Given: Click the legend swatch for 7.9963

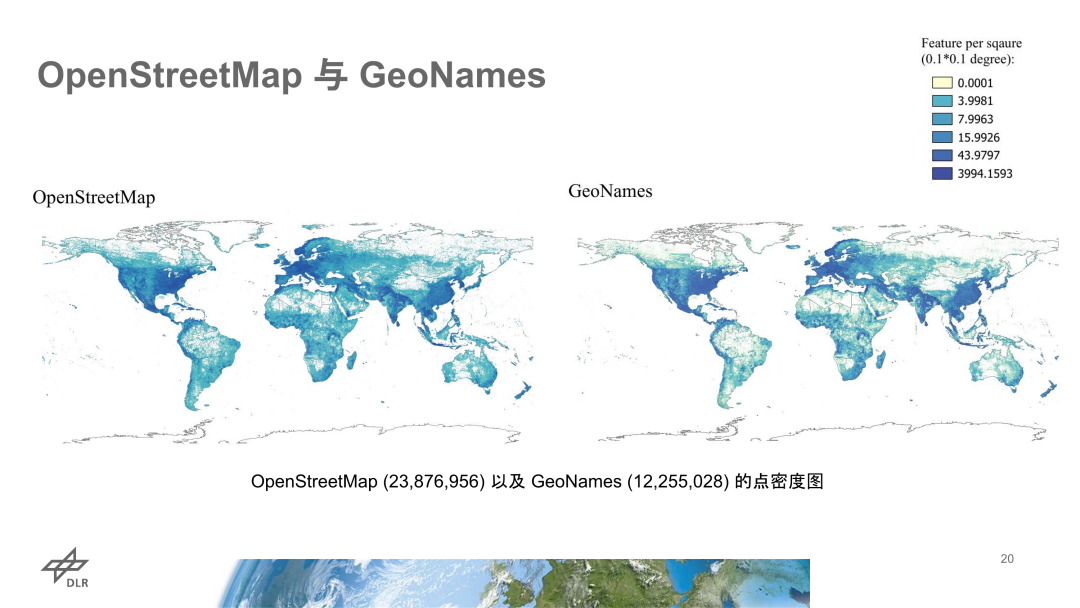Looking at the screenshot, I should point(942,119).
